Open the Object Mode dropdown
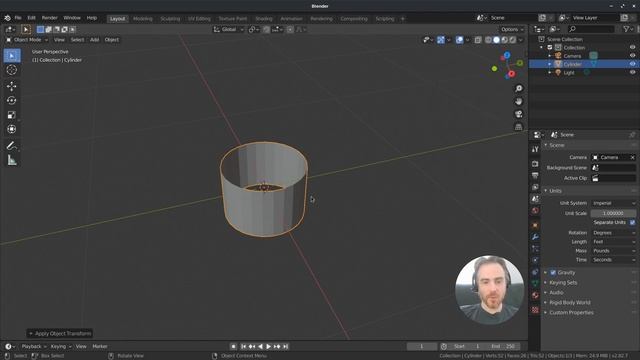The width and height of the screenshot is (640, 360). pyautogui.click(x=27, y=40)
